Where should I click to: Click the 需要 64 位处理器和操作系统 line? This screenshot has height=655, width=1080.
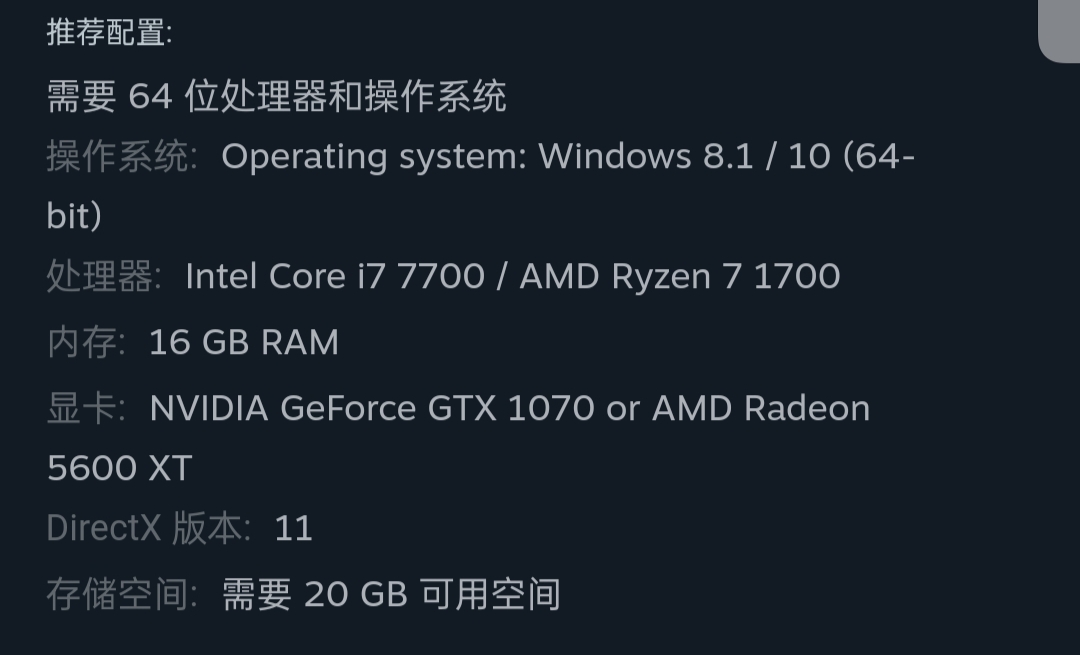[x=277, y=96]
